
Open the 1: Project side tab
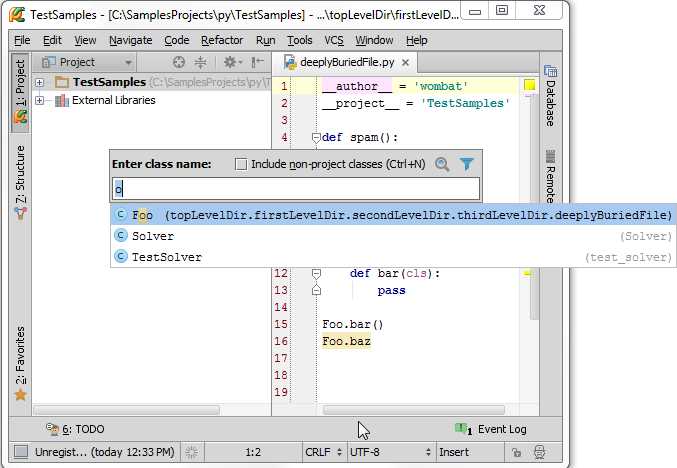pos(20,92)
